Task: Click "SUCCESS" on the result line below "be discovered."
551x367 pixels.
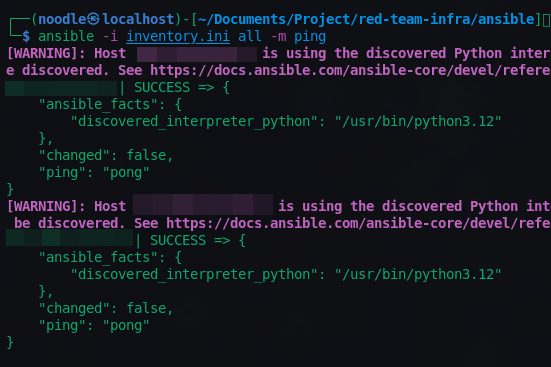Action: (x=178, y=241)
